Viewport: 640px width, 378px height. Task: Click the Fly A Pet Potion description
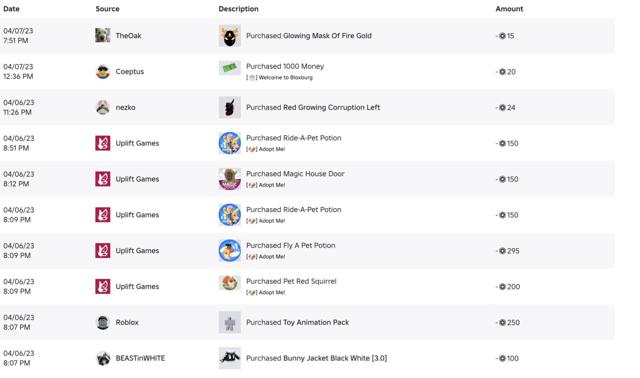(291, 245)
